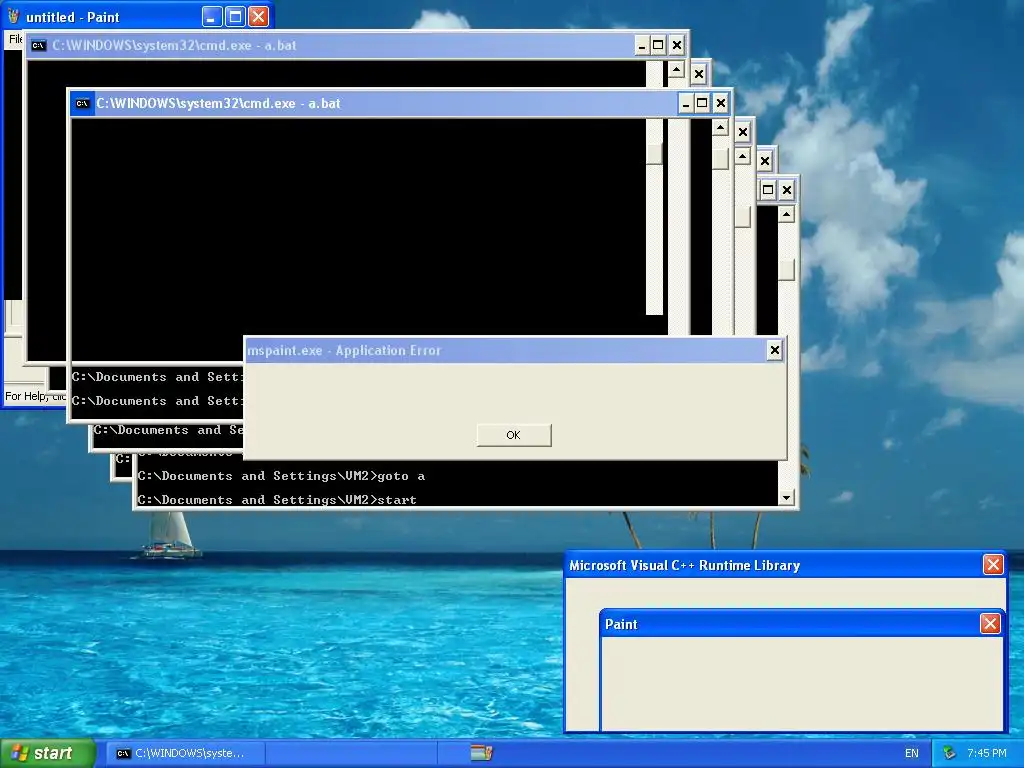The width and height of the screenshot is (1024, 768).
Task: Maximize the cmd window showing 'goto a'
Action: pos(768,190)
